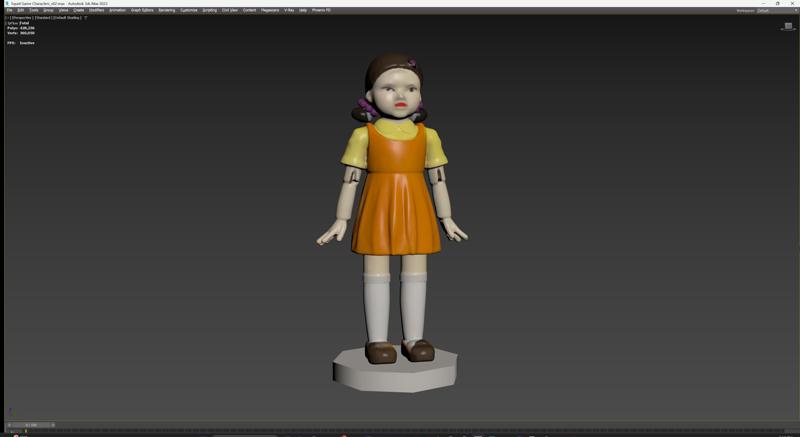Open the Civil View menu
This screenshot has height=437, width=800.
point(230,10)
